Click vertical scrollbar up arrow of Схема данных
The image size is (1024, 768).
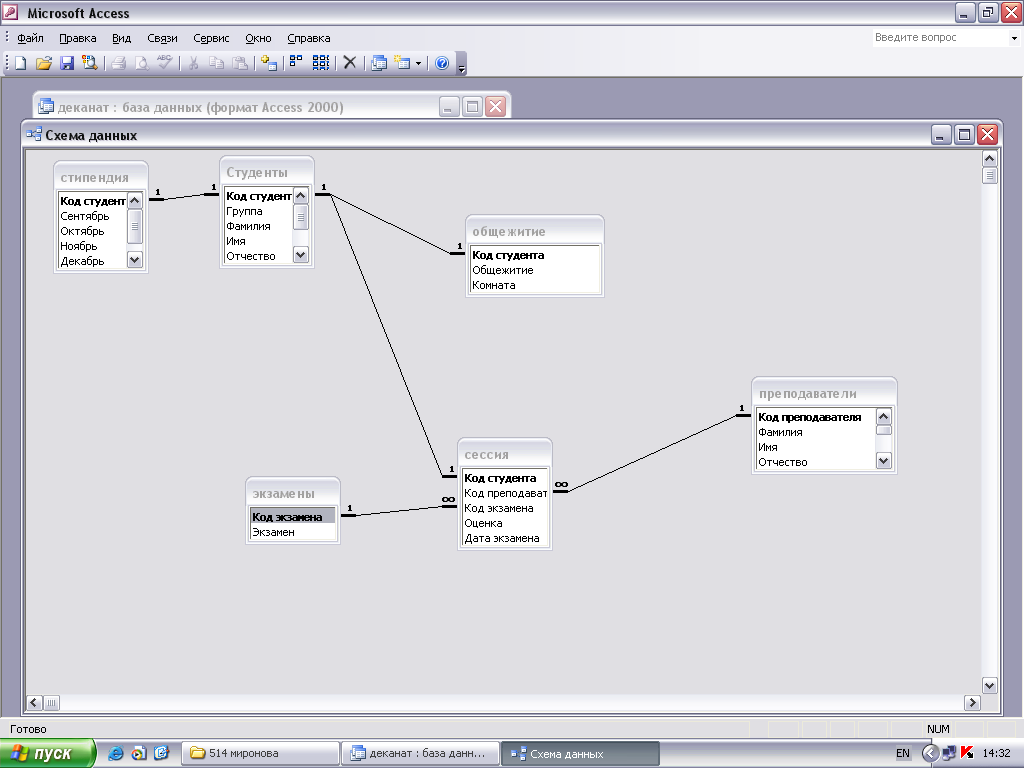click(989, 159)
